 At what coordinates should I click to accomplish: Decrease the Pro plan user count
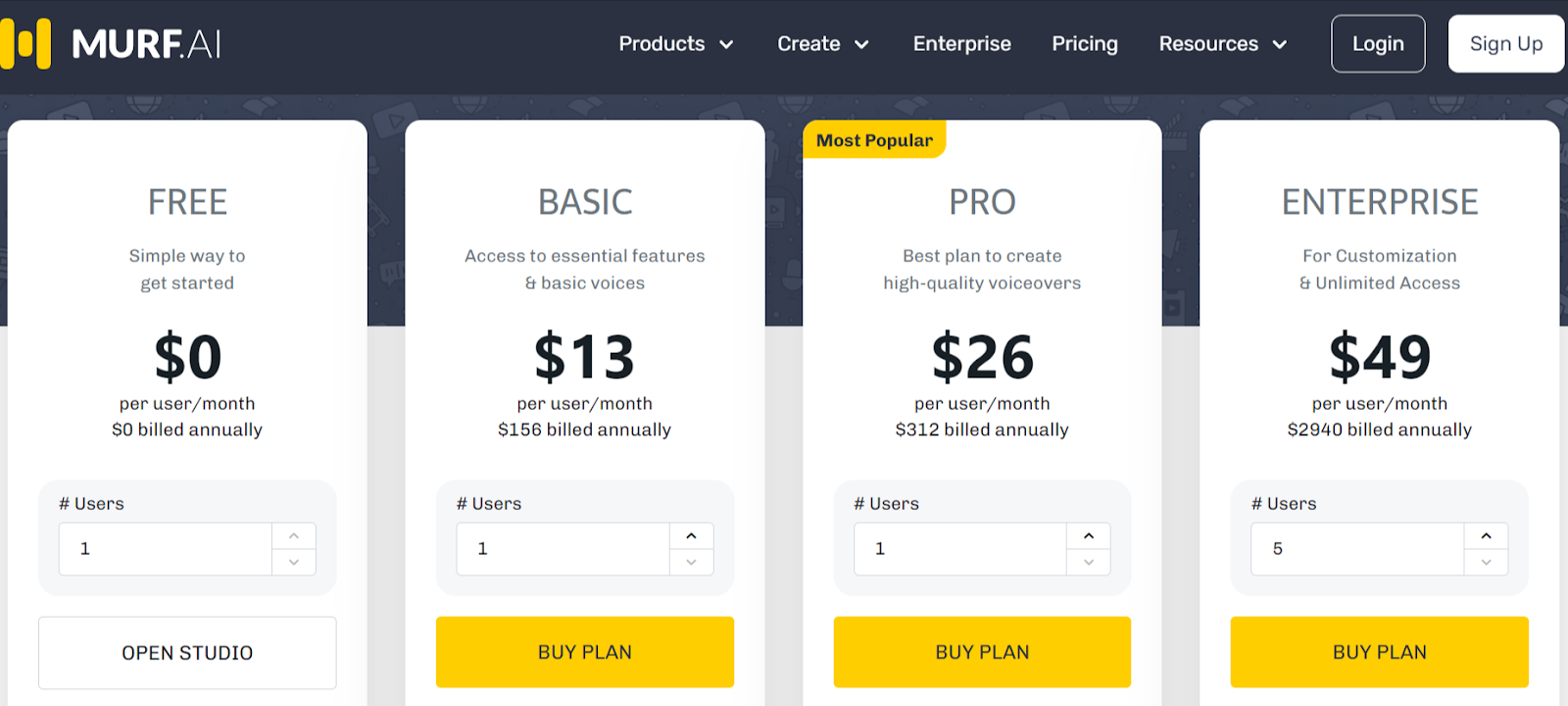[x=1088, y=562]
